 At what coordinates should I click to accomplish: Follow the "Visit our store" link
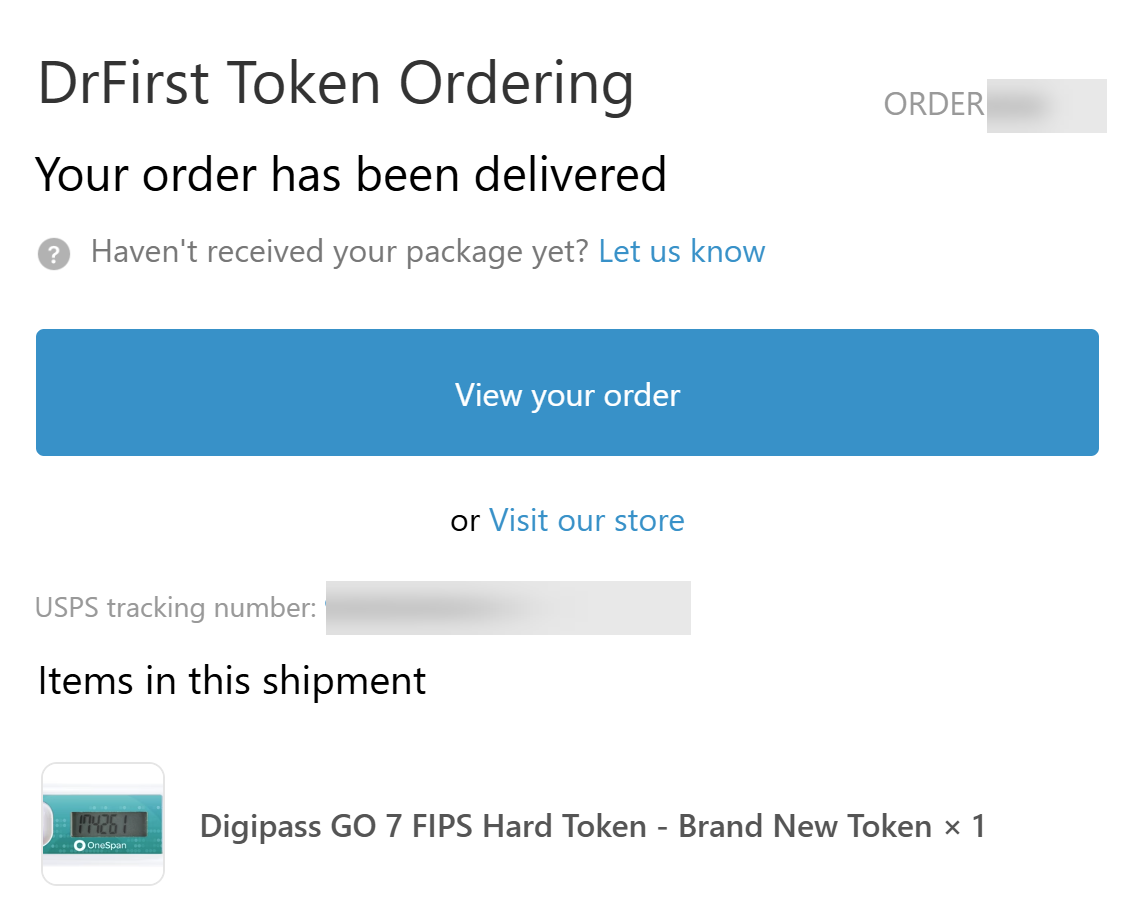coord(586,521)
